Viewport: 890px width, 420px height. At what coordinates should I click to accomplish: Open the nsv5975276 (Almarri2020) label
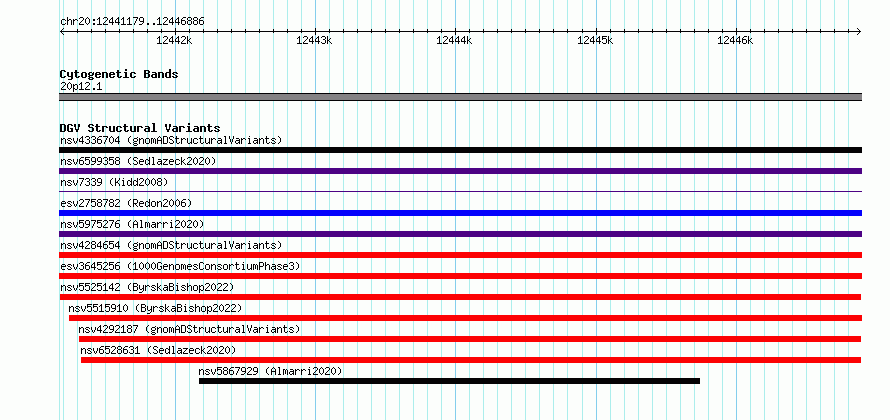tap(132, 224)
